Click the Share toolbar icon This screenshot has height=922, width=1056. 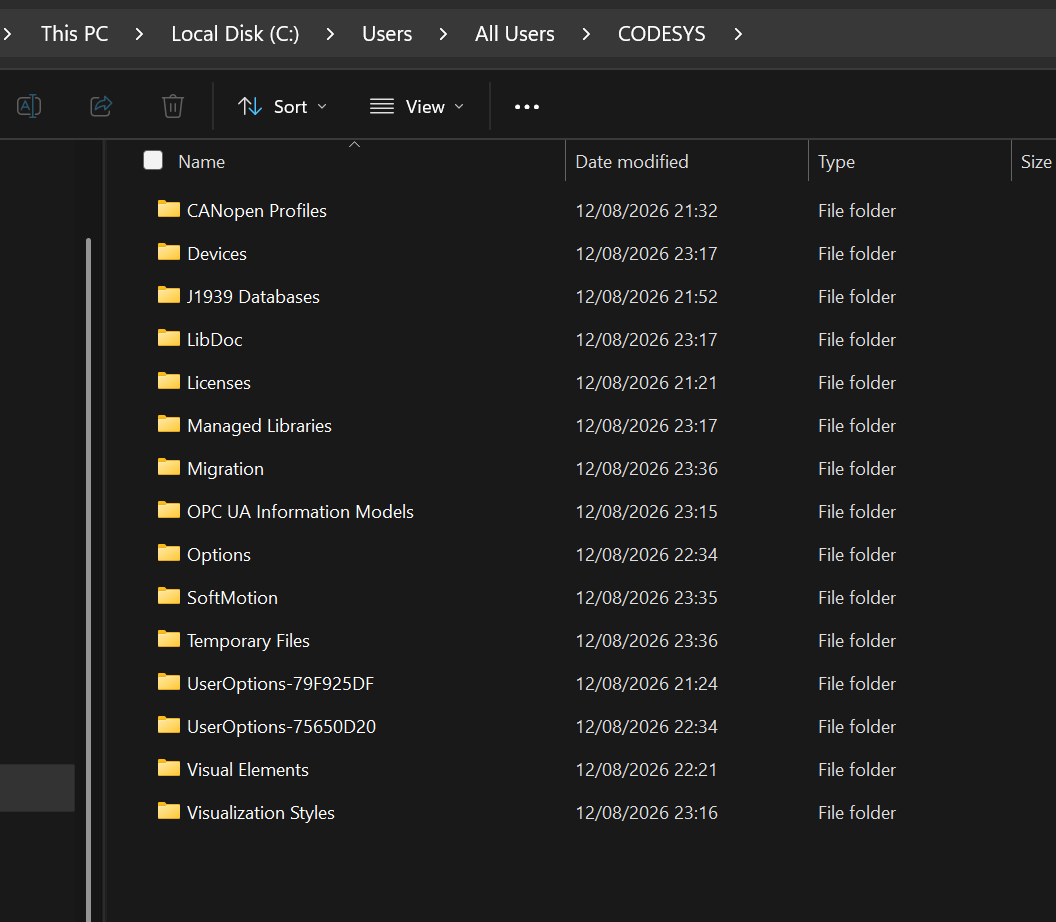click(x=101, y=106)
